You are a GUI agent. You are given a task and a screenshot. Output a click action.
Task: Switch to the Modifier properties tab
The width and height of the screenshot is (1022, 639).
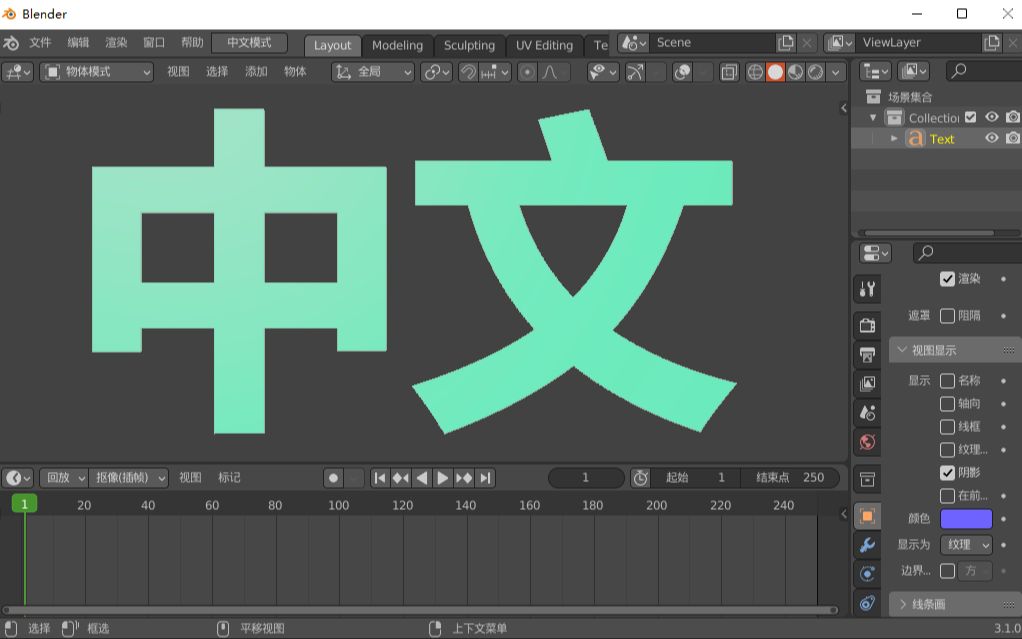pyautogui.click(x=866, y=545)
